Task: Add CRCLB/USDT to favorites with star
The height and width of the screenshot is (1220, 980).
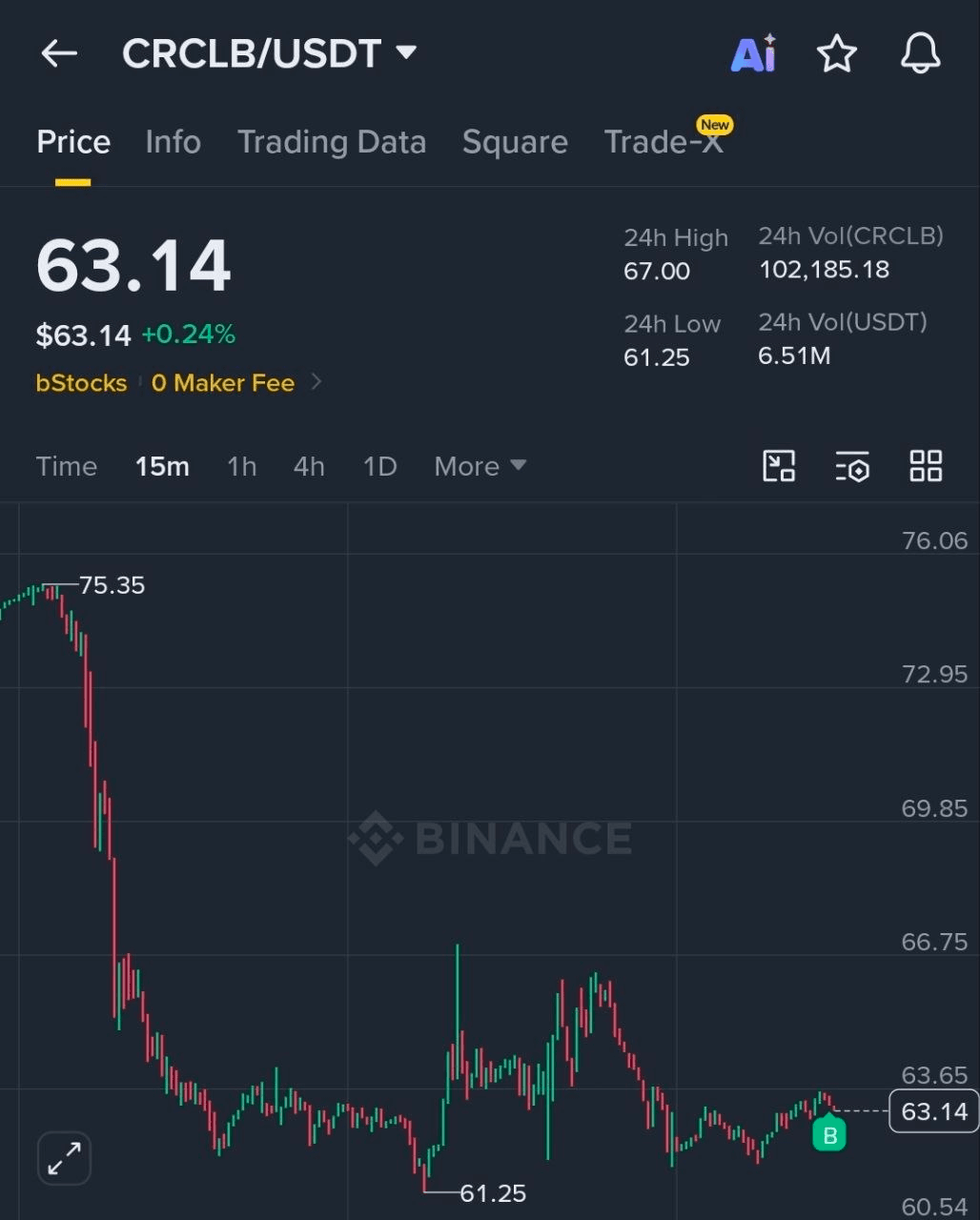Action: [x=837, y=53]
